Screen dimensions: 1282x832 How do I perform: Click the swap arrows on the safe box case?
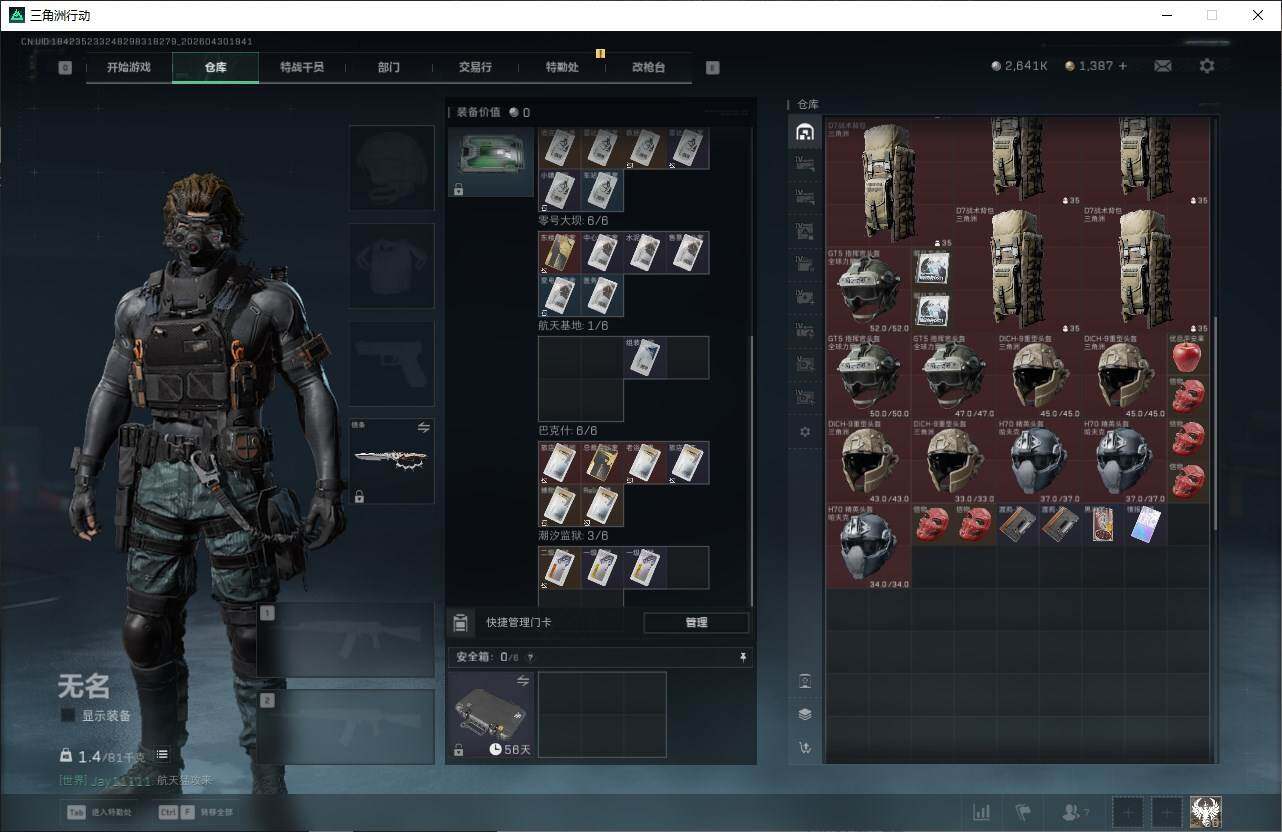tap(522, 681)
